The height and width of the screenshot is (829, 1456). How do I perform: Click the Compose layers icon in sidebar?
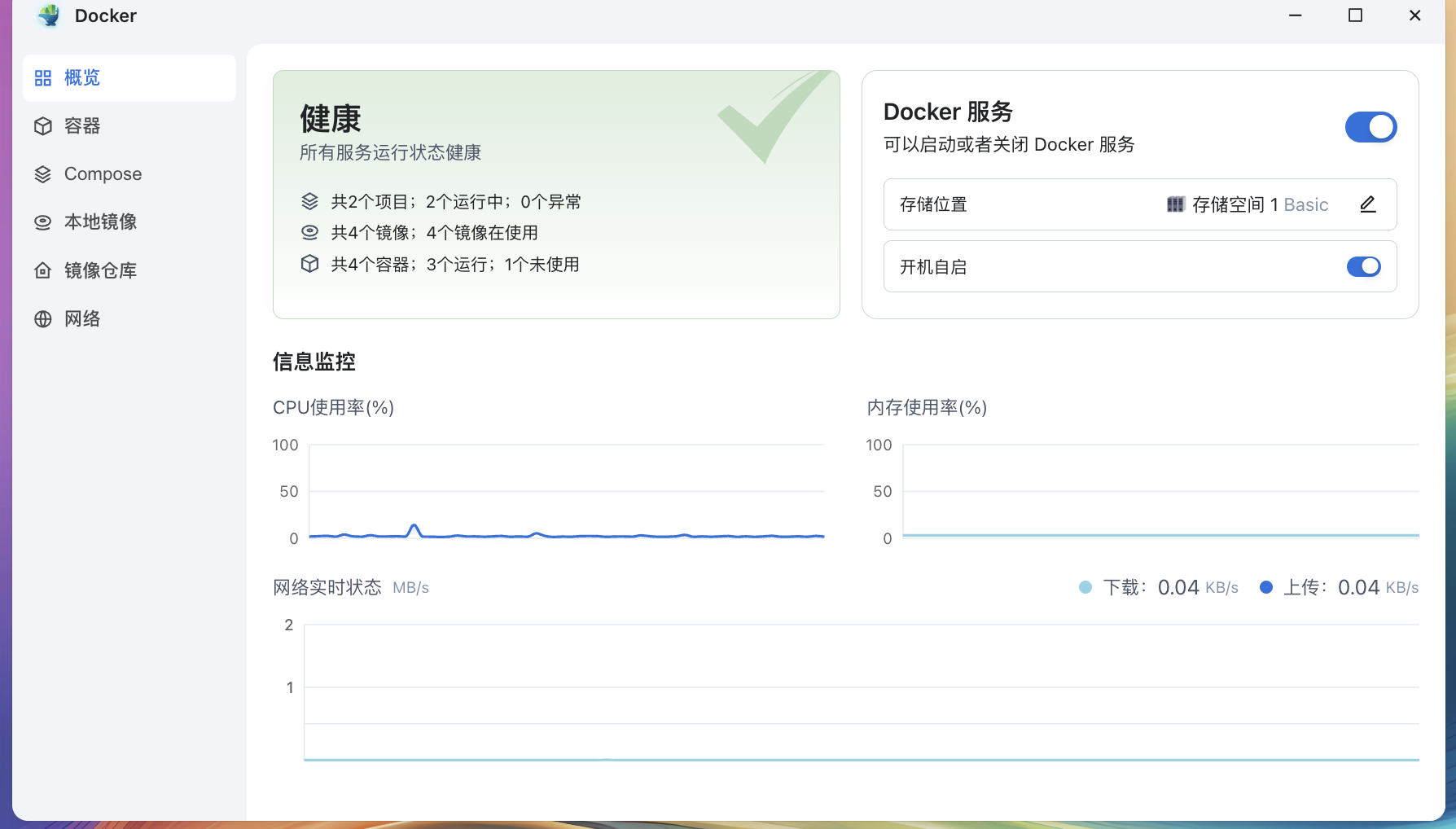coord(43,174)
